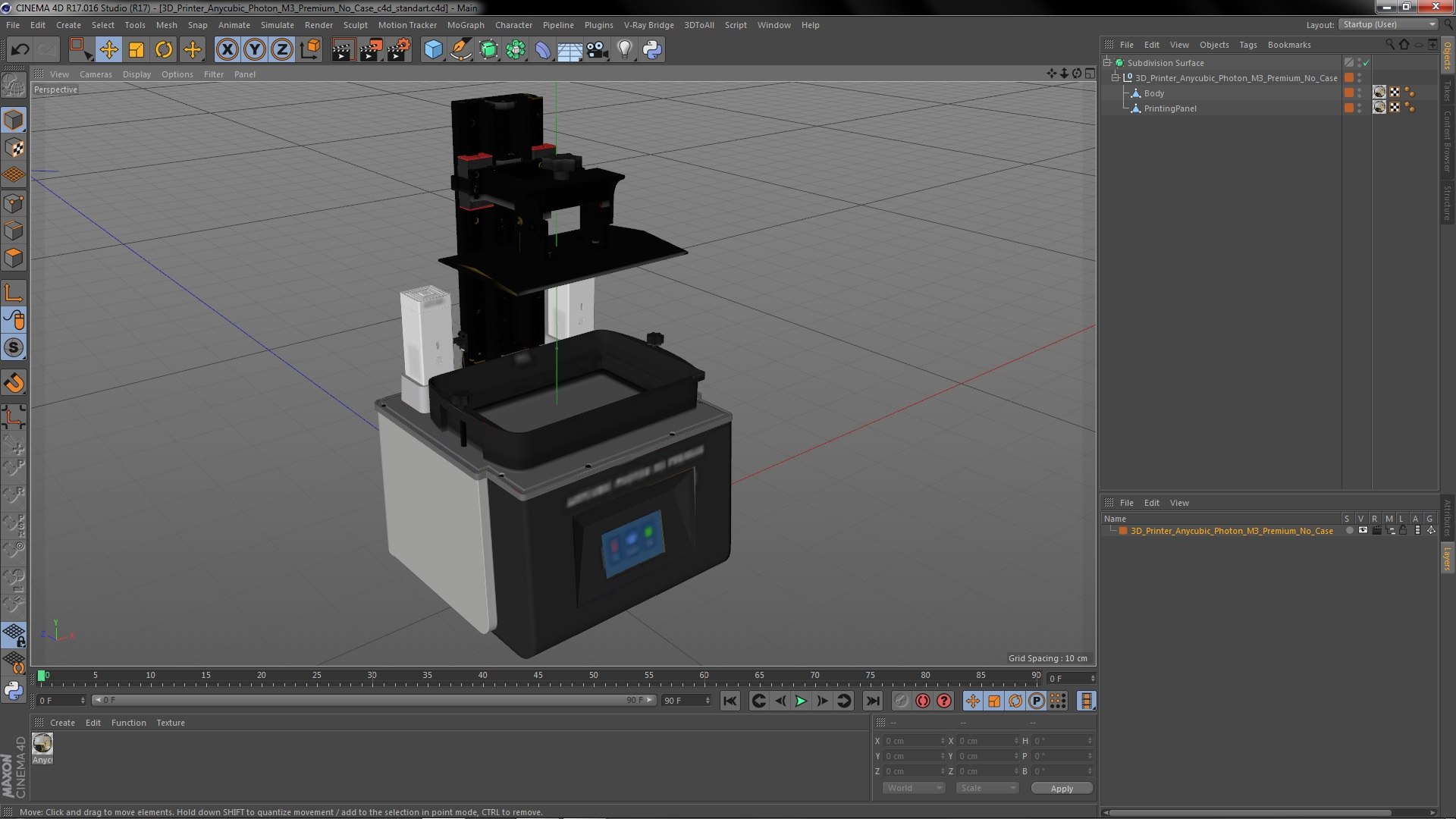Add a Cube primitive object
1456x819 pixels.
click(x=433, y=50)
